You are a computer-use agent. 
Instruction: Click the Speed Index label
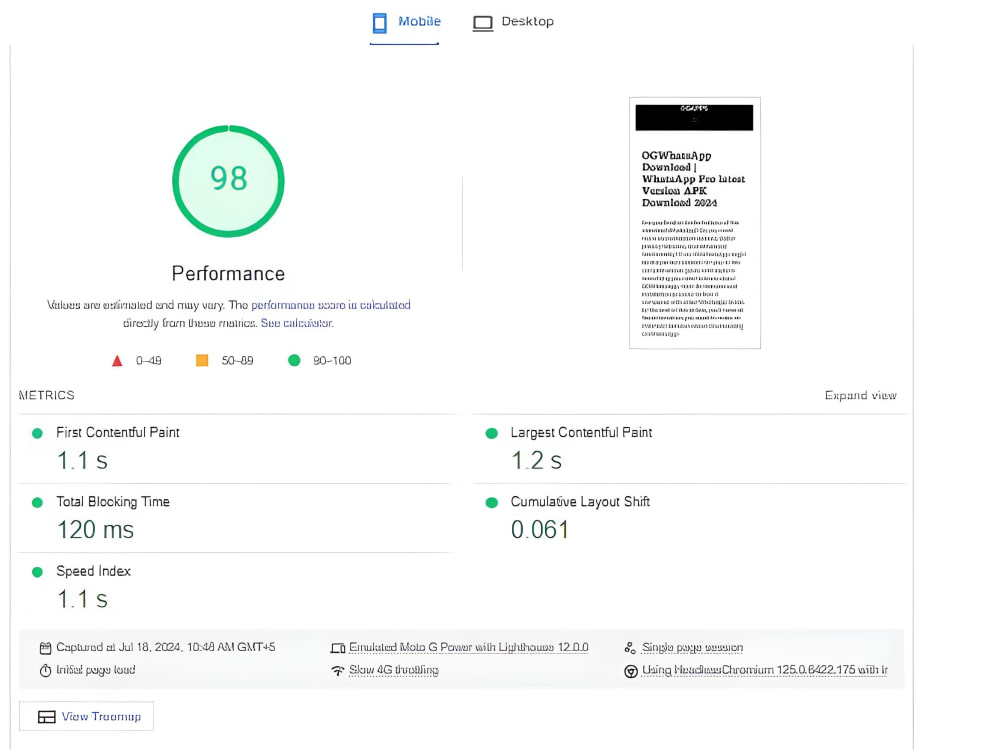93,571
